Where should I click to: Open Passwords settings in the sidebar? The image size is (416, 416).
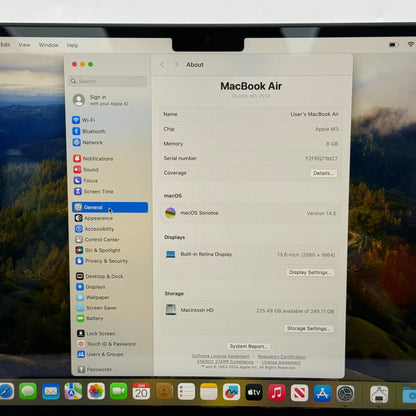pyautogui.click(x=95, y=369)
